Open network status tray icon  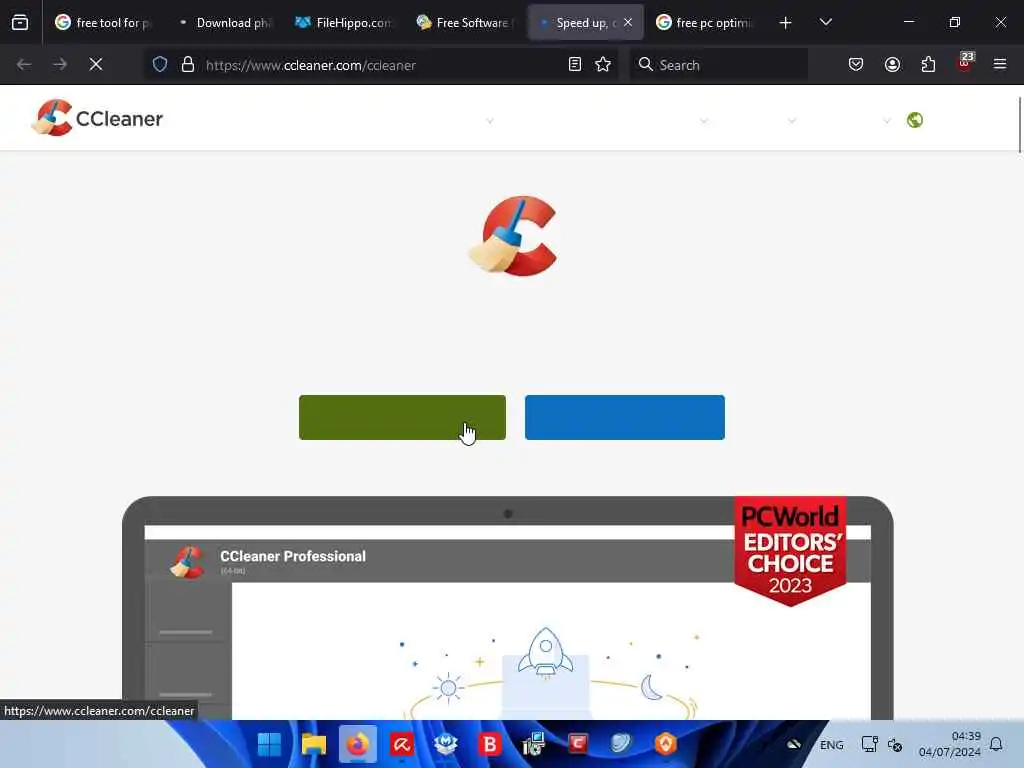tap(869, 744)
